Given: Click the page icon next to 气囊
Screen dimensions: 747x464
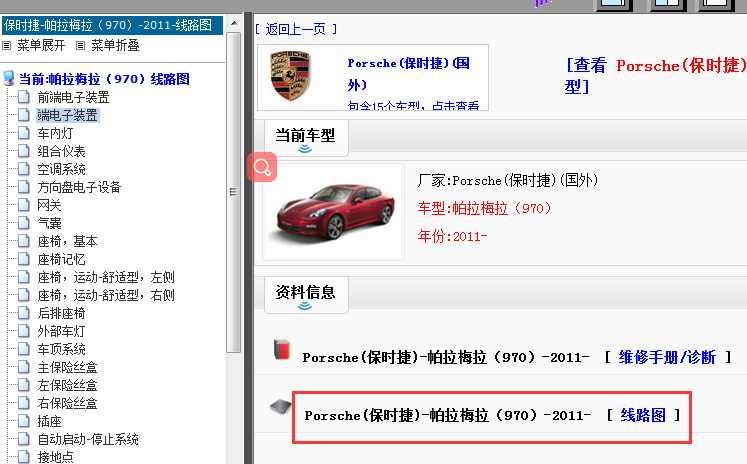Looking at the screenshot, I should click(24, 223).
